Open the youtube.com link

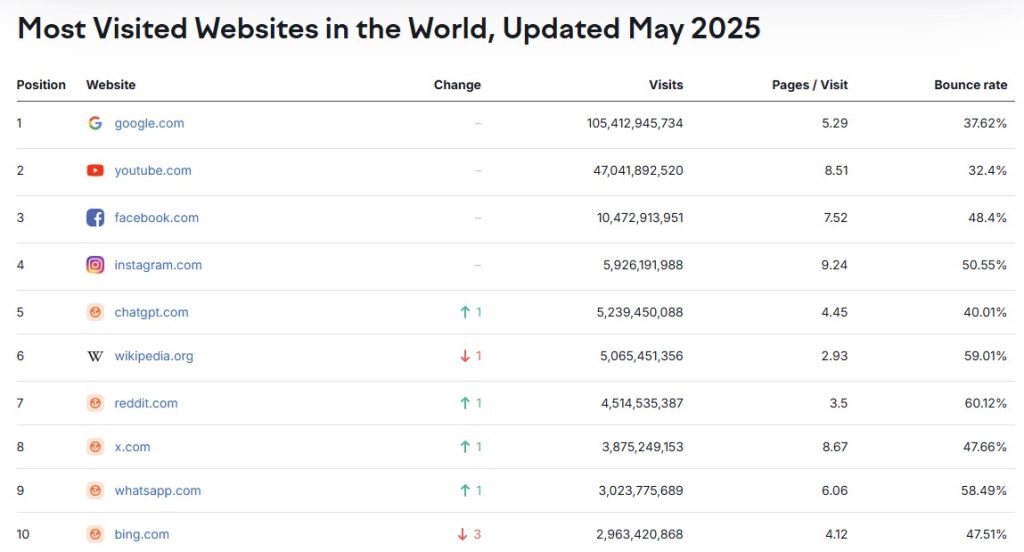click(x=153, y=170)
